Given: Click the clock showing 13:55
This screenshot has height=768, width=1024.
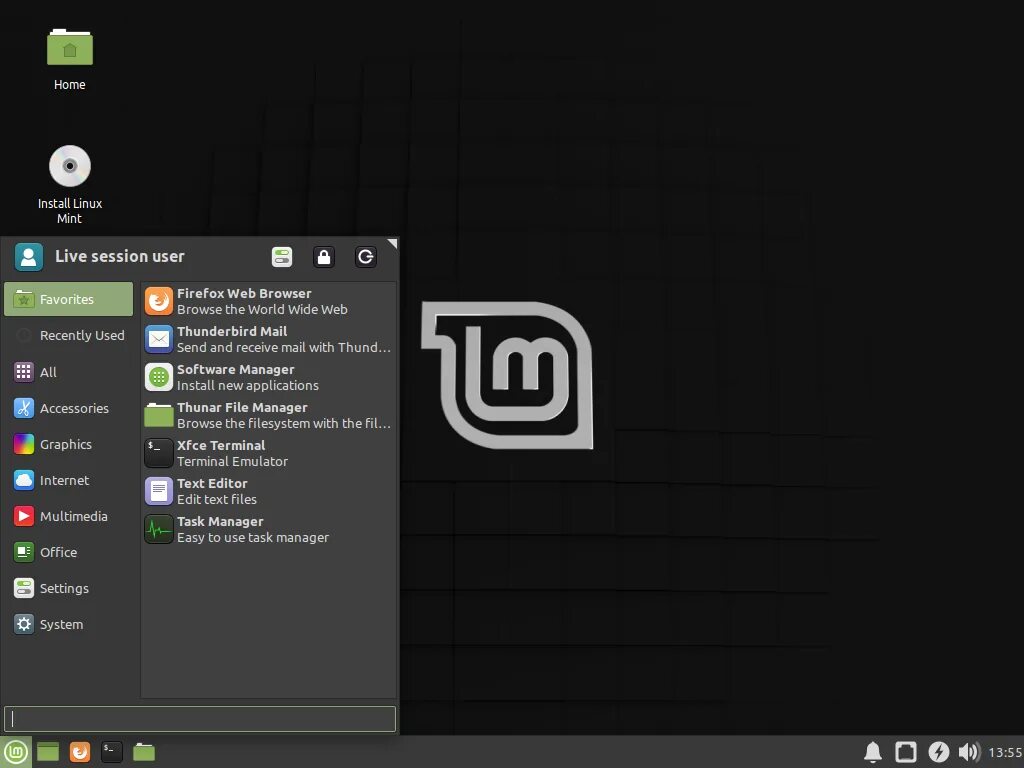Looking at the screenshot, I should click(1005, 752).
